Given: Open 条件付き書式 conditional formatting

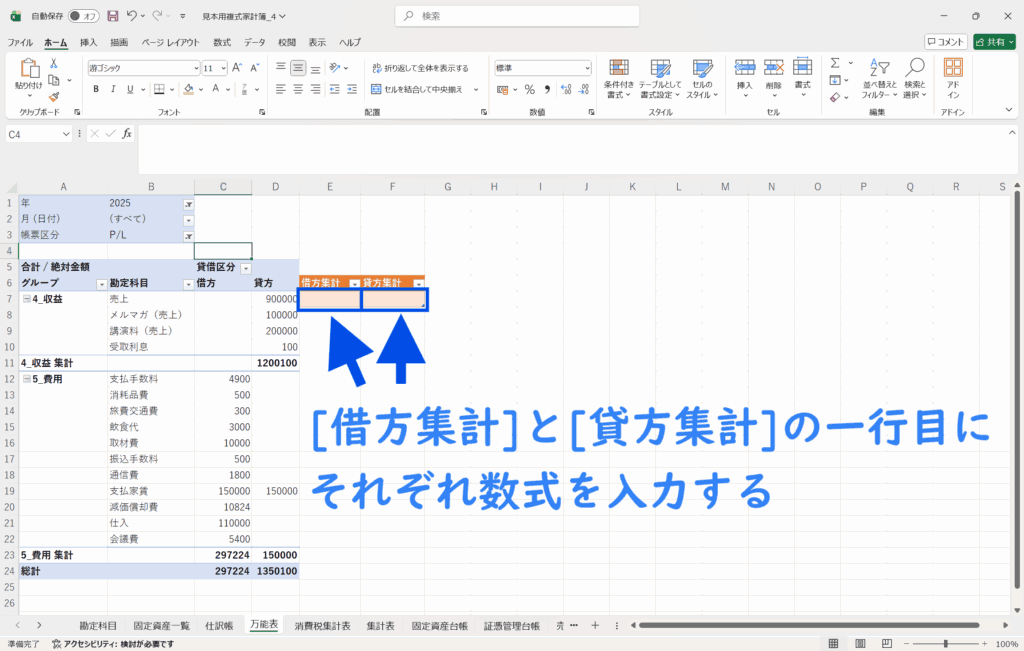Looking at the screenshot, I should click(x=620, y=77).
